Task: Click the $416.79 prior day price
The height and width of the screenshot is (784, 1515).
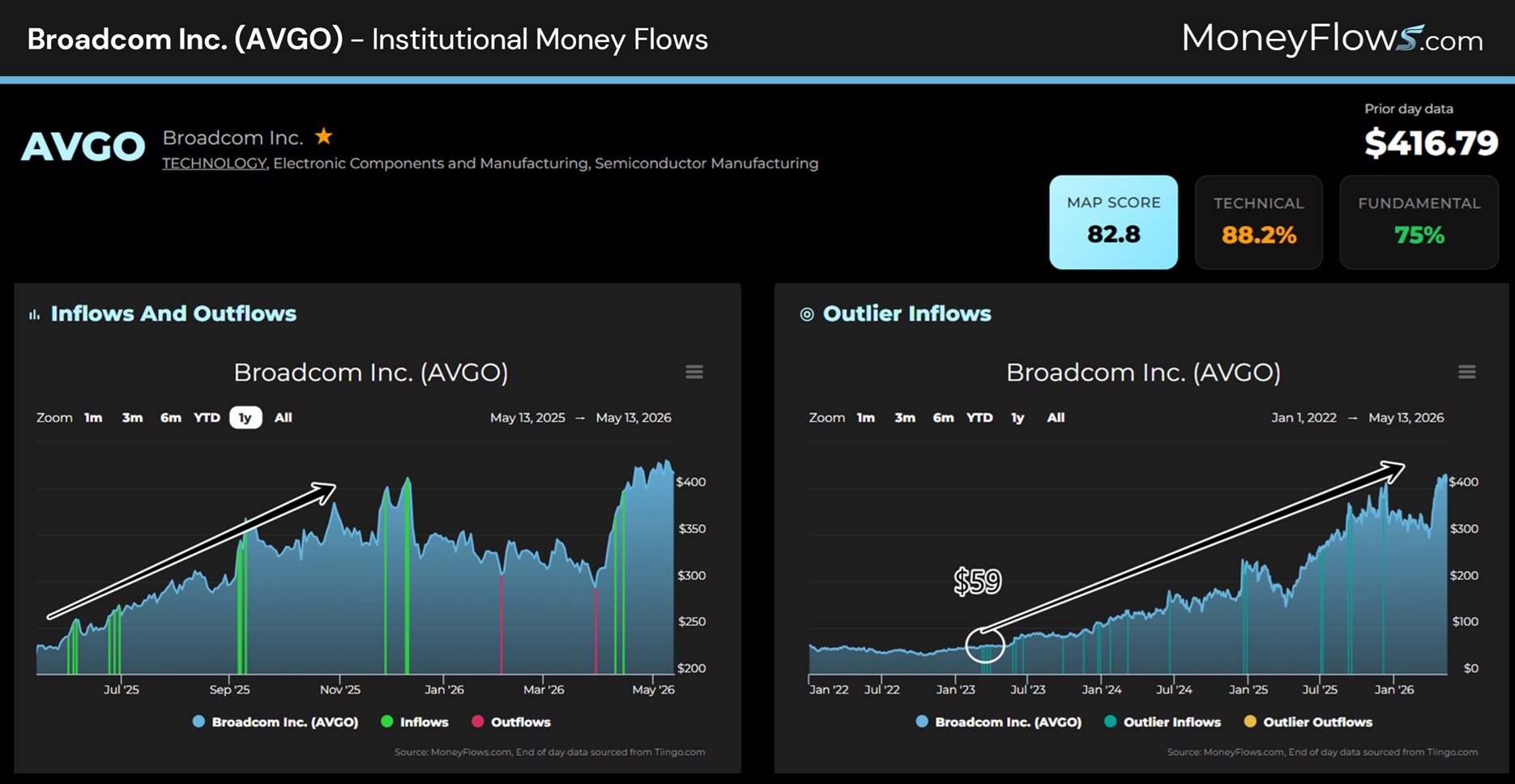Action: 1432,143
